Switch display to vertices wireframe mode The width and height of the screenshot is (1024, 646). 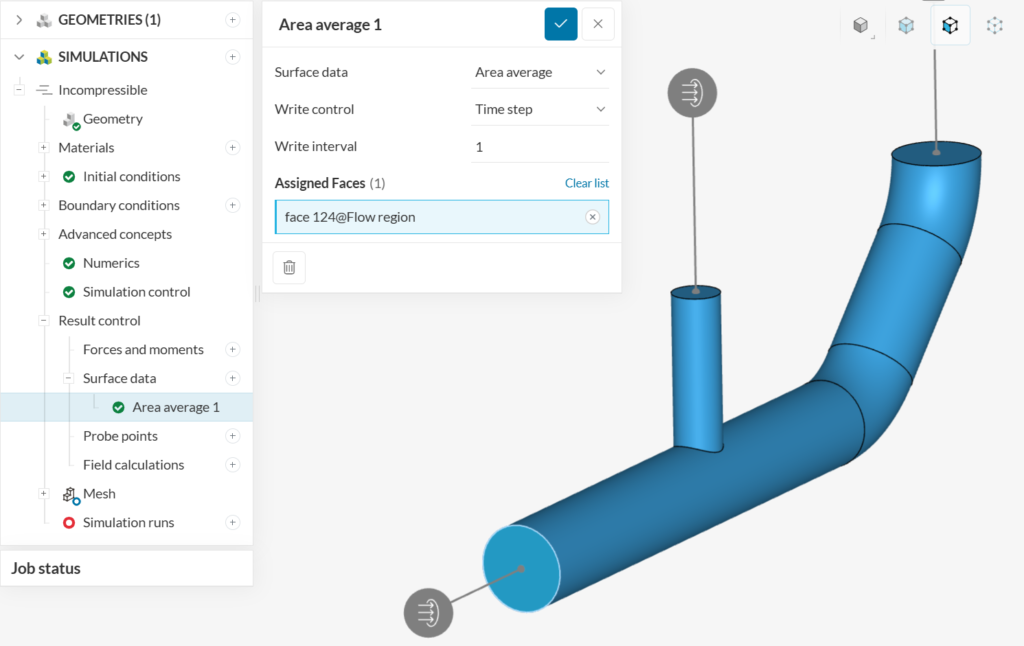pos(994,25)
